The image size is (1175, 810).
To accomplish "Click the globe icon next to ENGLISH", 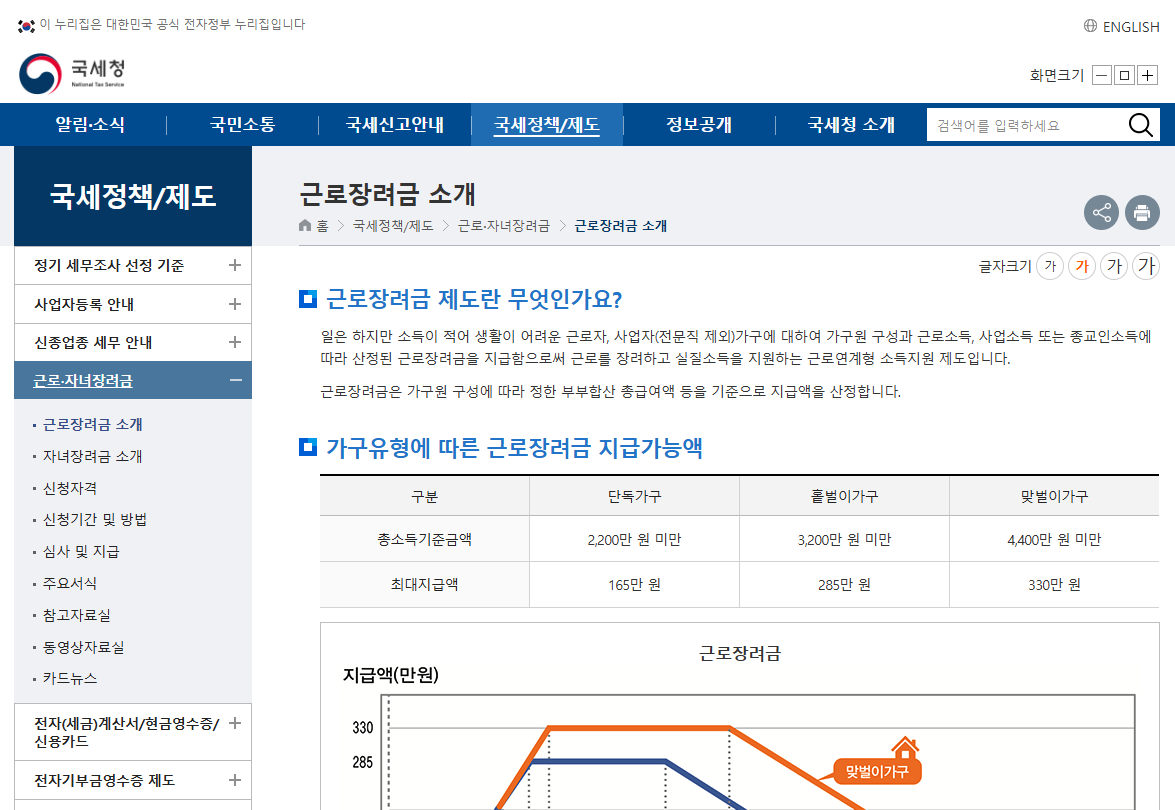I will 1090,26.
